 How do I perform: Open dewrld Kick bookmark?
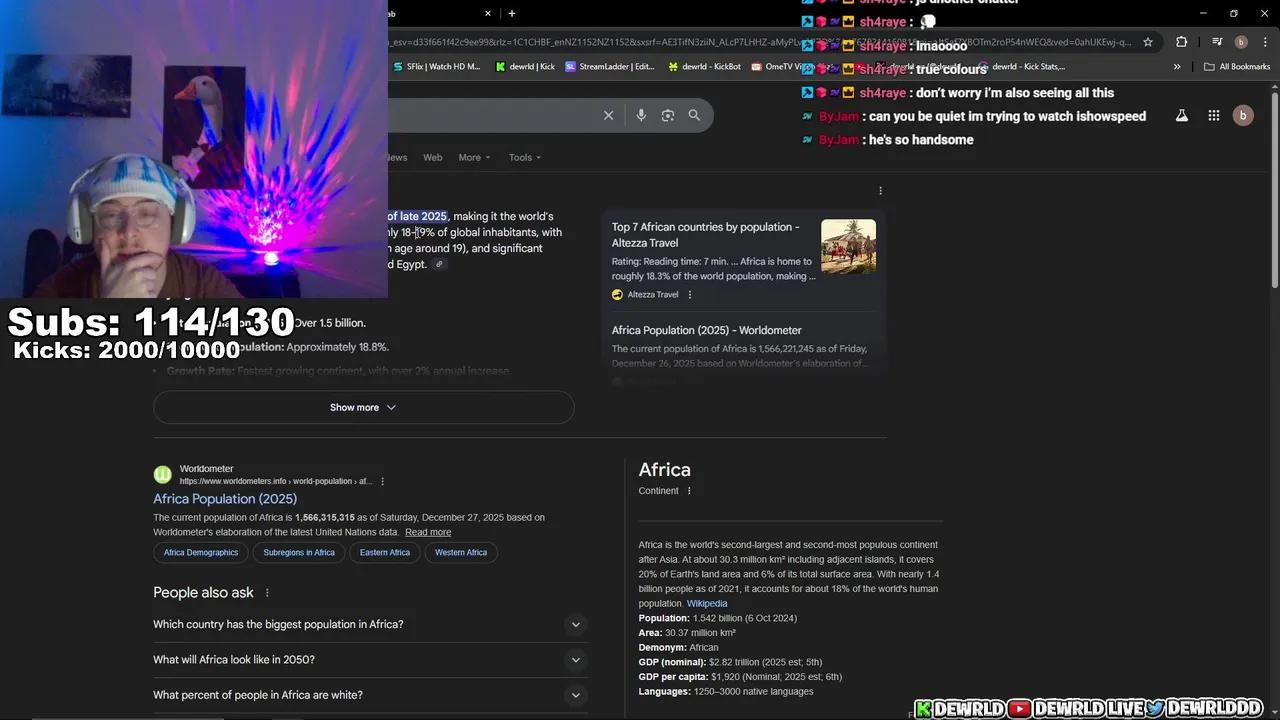(x=525, y=67)
